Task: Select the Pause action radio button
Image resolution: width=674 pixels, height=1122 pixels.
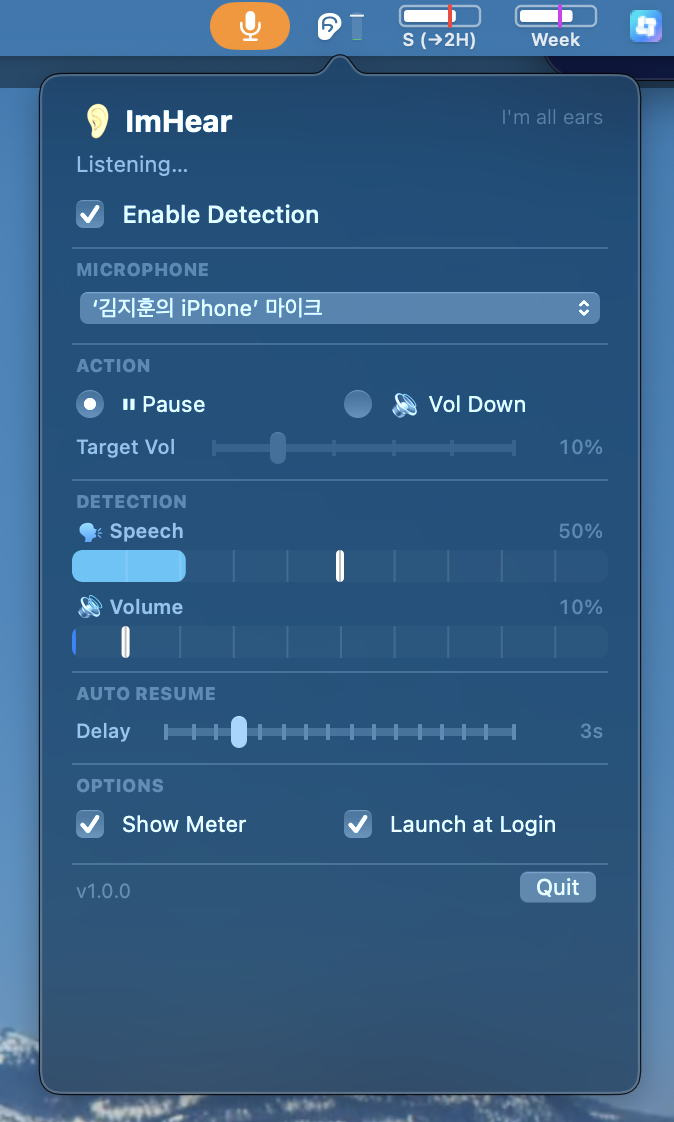Action: [x=90, y=404]
